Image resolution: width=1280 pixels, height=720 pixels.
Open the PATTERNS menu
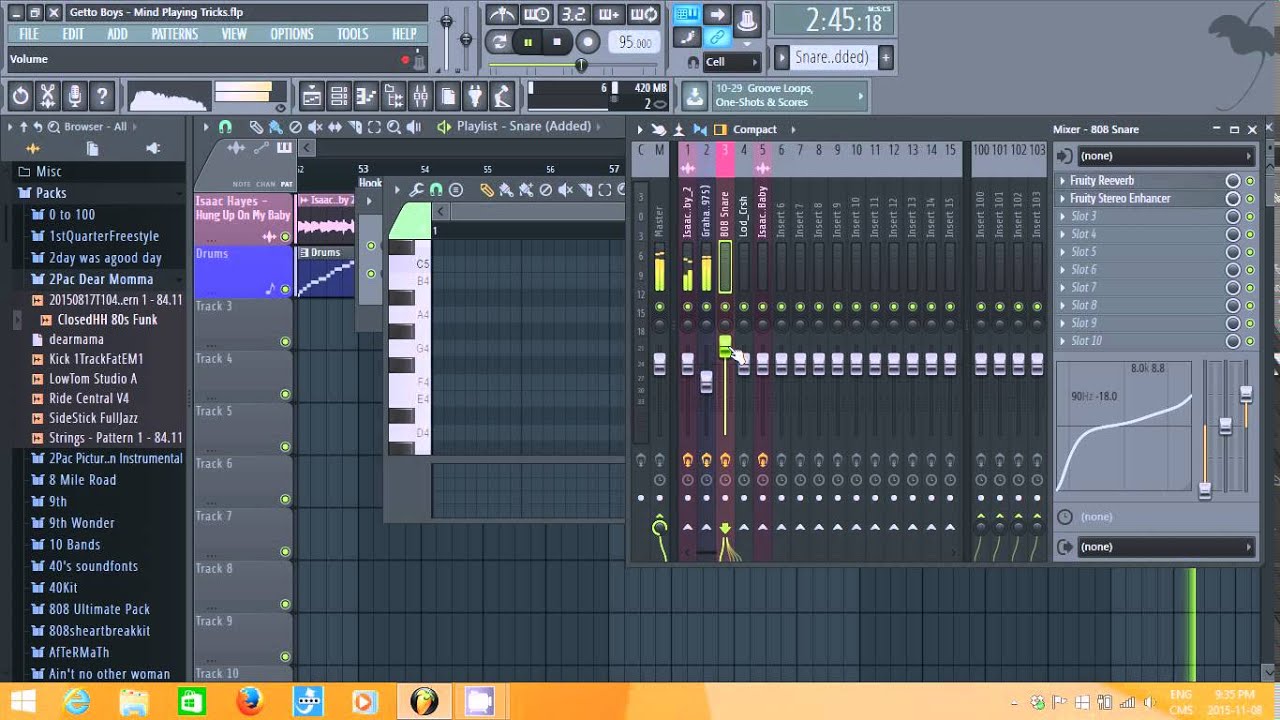click(175, 34)
